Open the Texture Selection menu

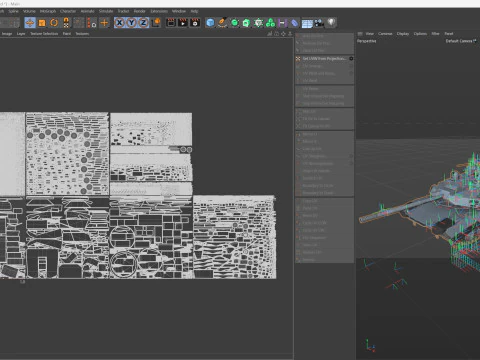point(44,34)
